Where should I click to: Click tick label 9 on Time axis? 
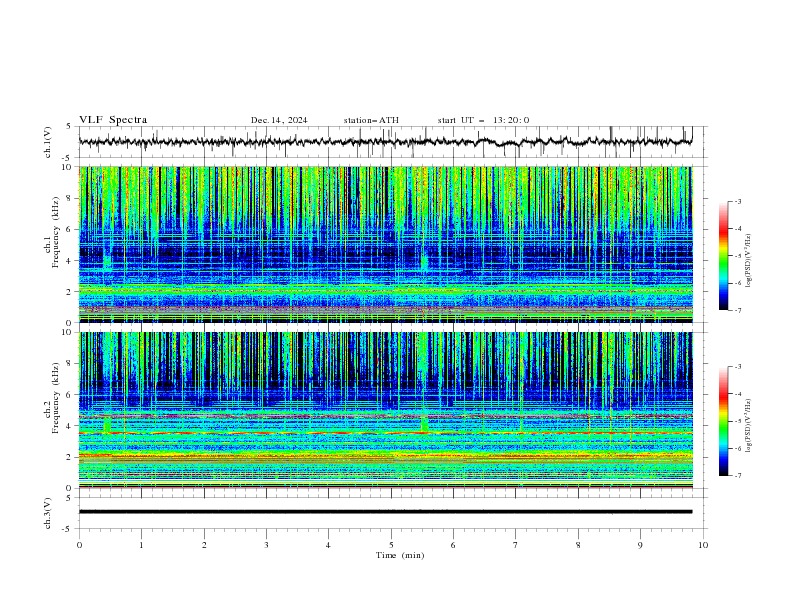pos(640,545)
